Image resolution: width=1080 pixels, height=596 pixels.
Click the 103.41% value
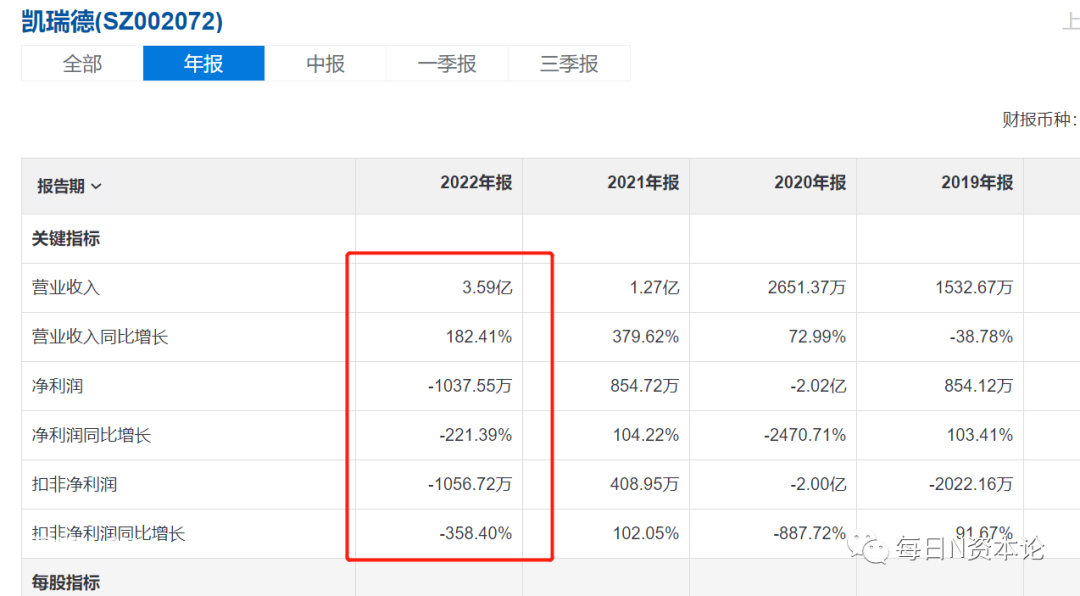pyautogui.click(x=979, y=435)
